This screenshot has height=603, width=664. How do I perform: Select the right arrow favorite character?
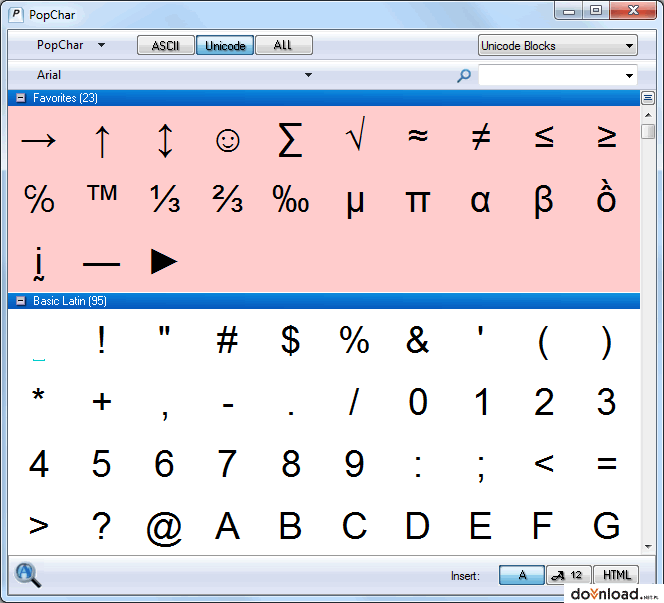pos(39,140)
